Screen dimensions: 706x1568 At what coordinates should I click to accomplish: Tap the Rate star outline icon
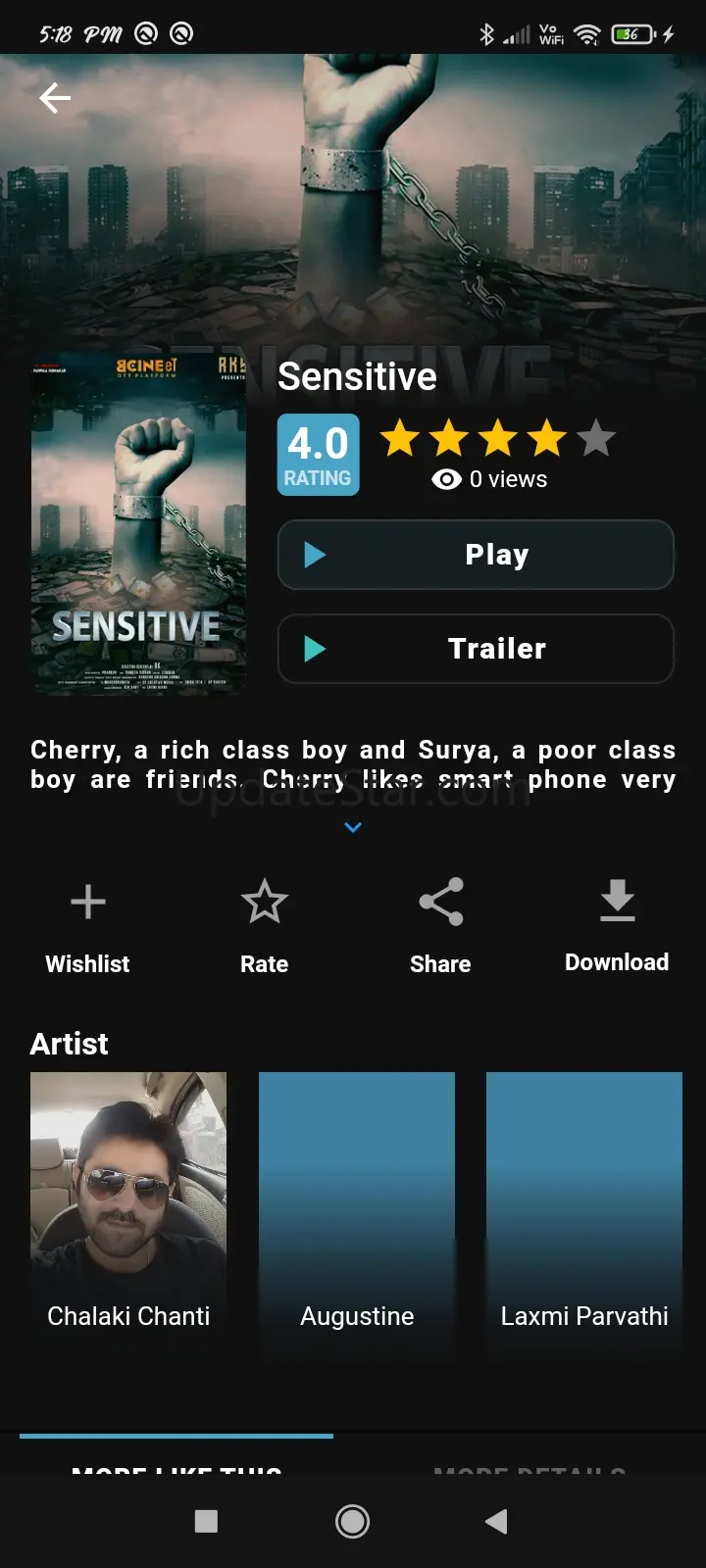pos(265,902)
